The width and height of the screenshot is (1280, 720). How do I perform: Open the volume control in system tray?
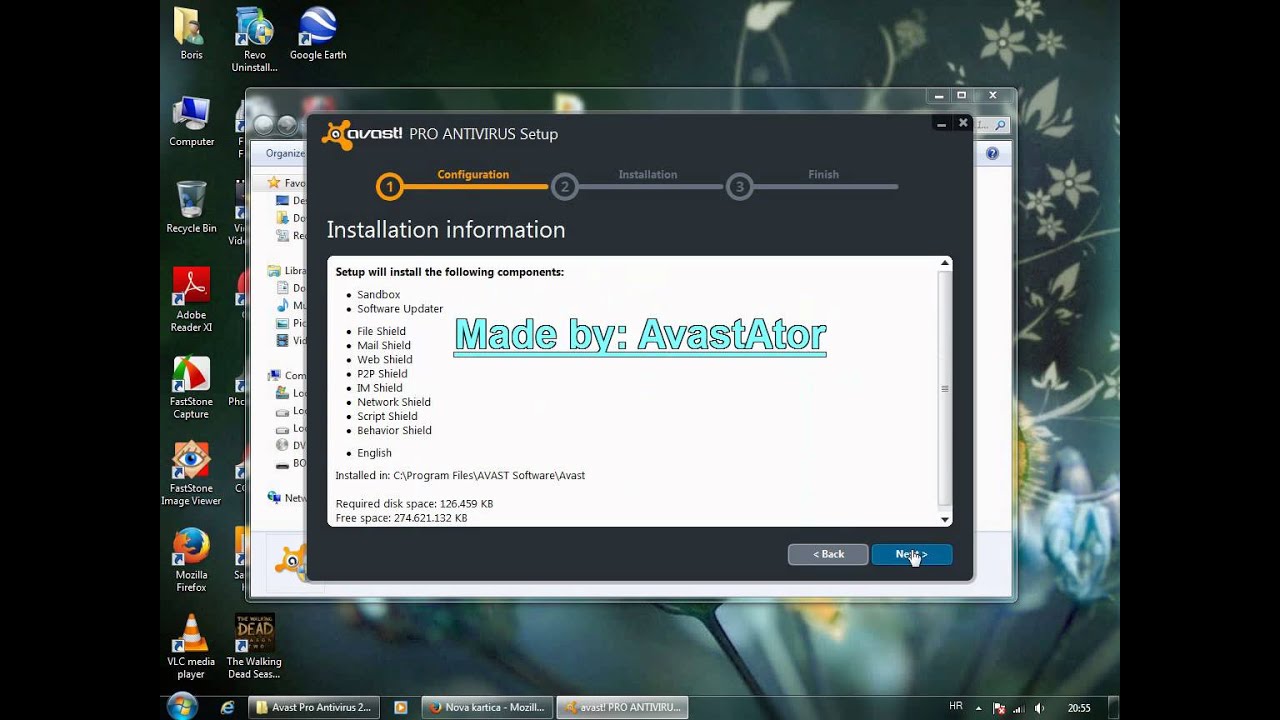pyautogui.click(x=1038, y=708)
